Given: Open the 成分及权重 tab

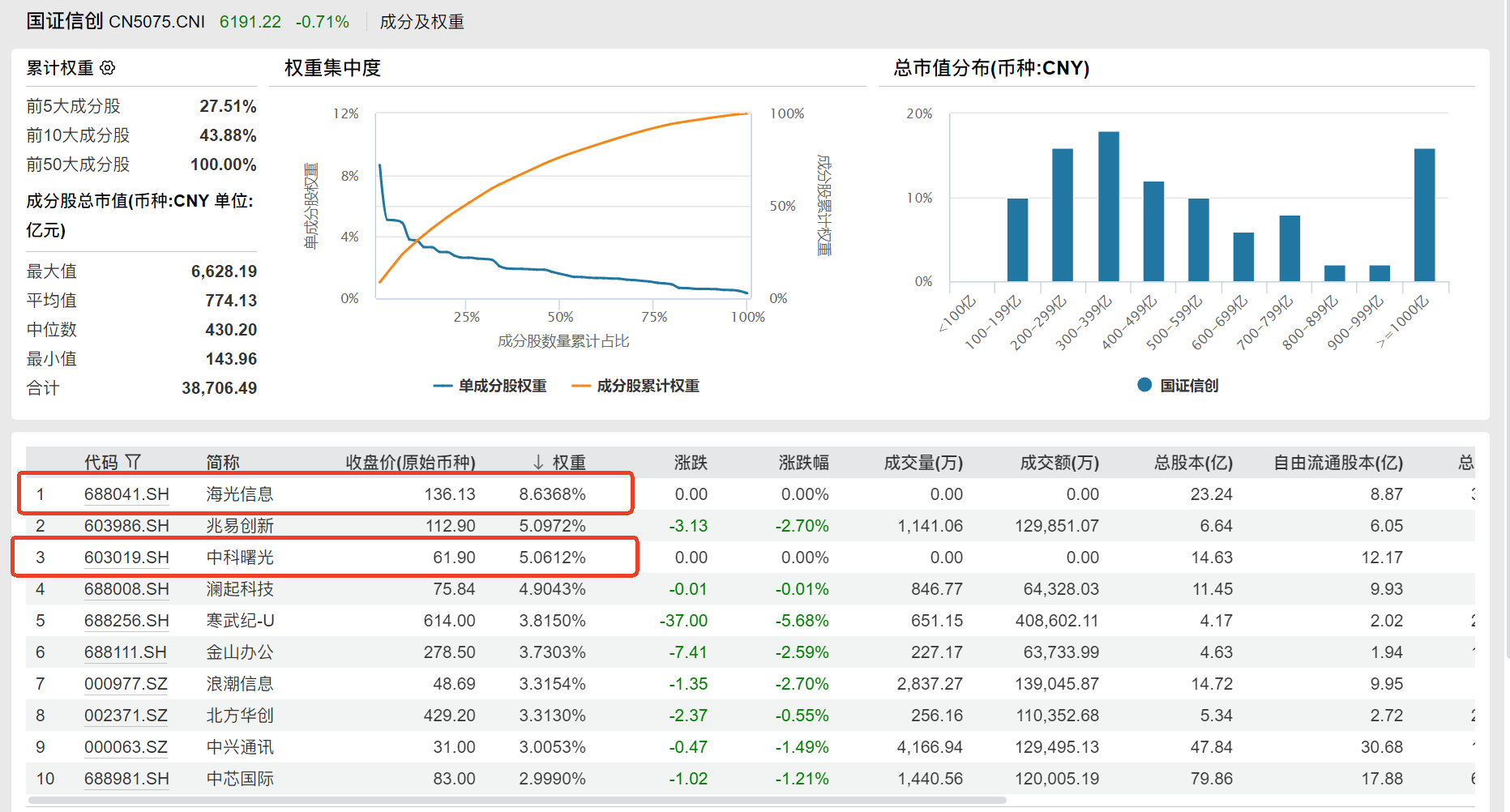Looking at the screenshot, I should pos(421,22).
